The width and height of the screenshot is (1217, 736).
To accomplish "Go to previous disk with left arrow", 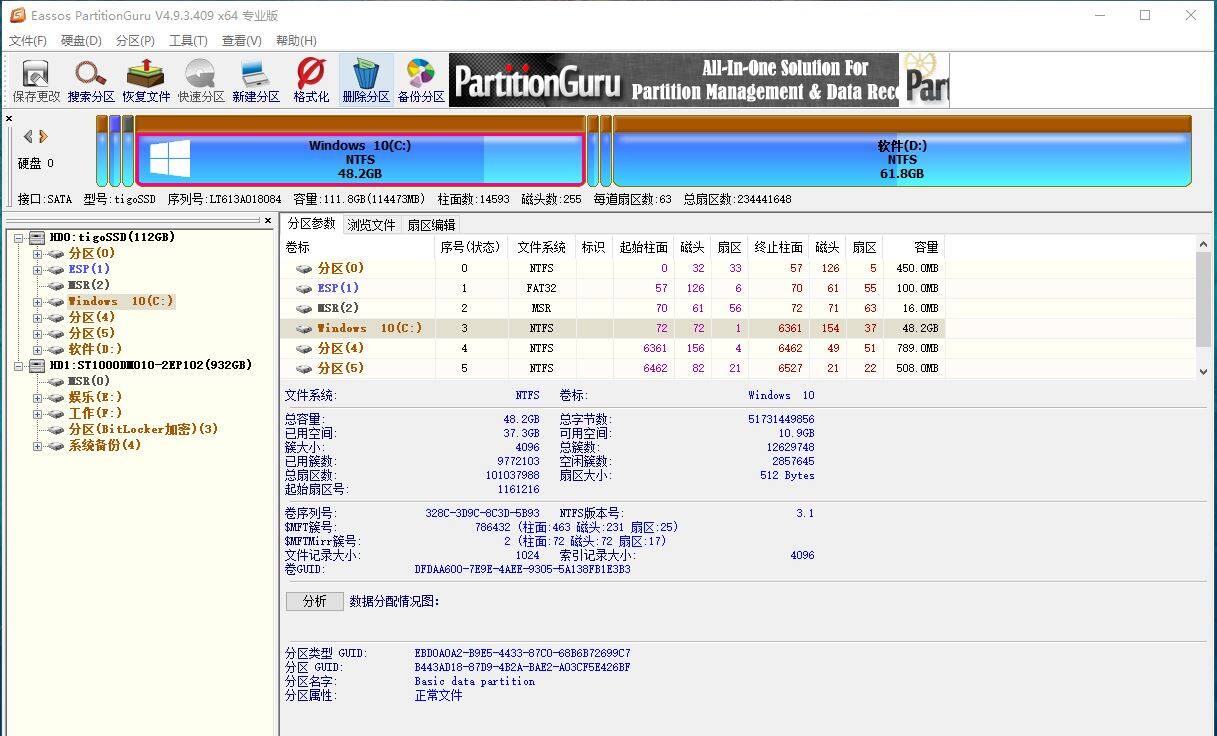I will point(28,137).
